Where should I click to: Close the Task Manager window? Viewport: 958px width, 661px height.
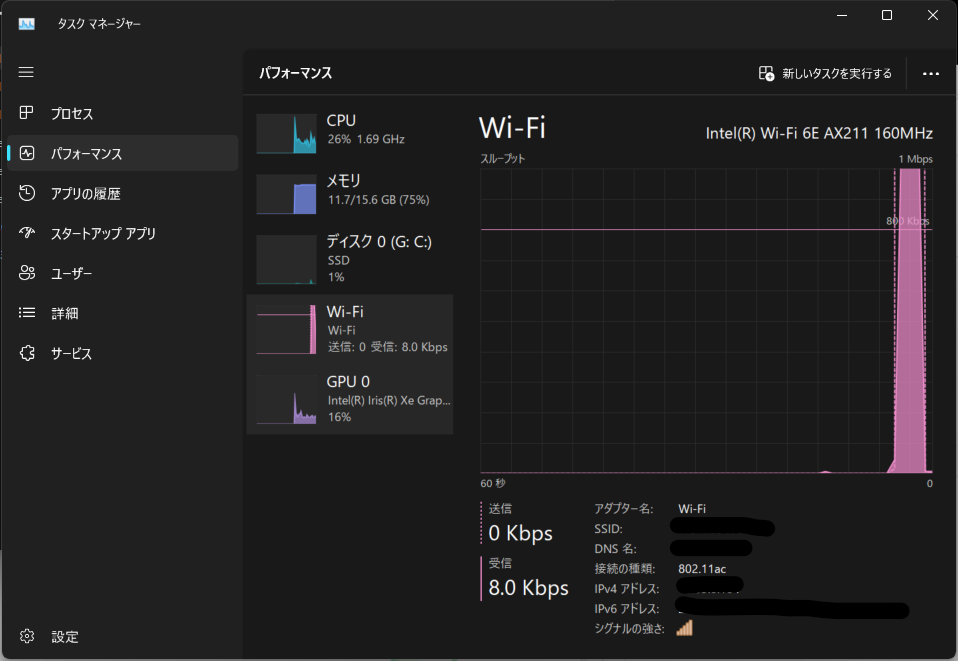[932, 15]
